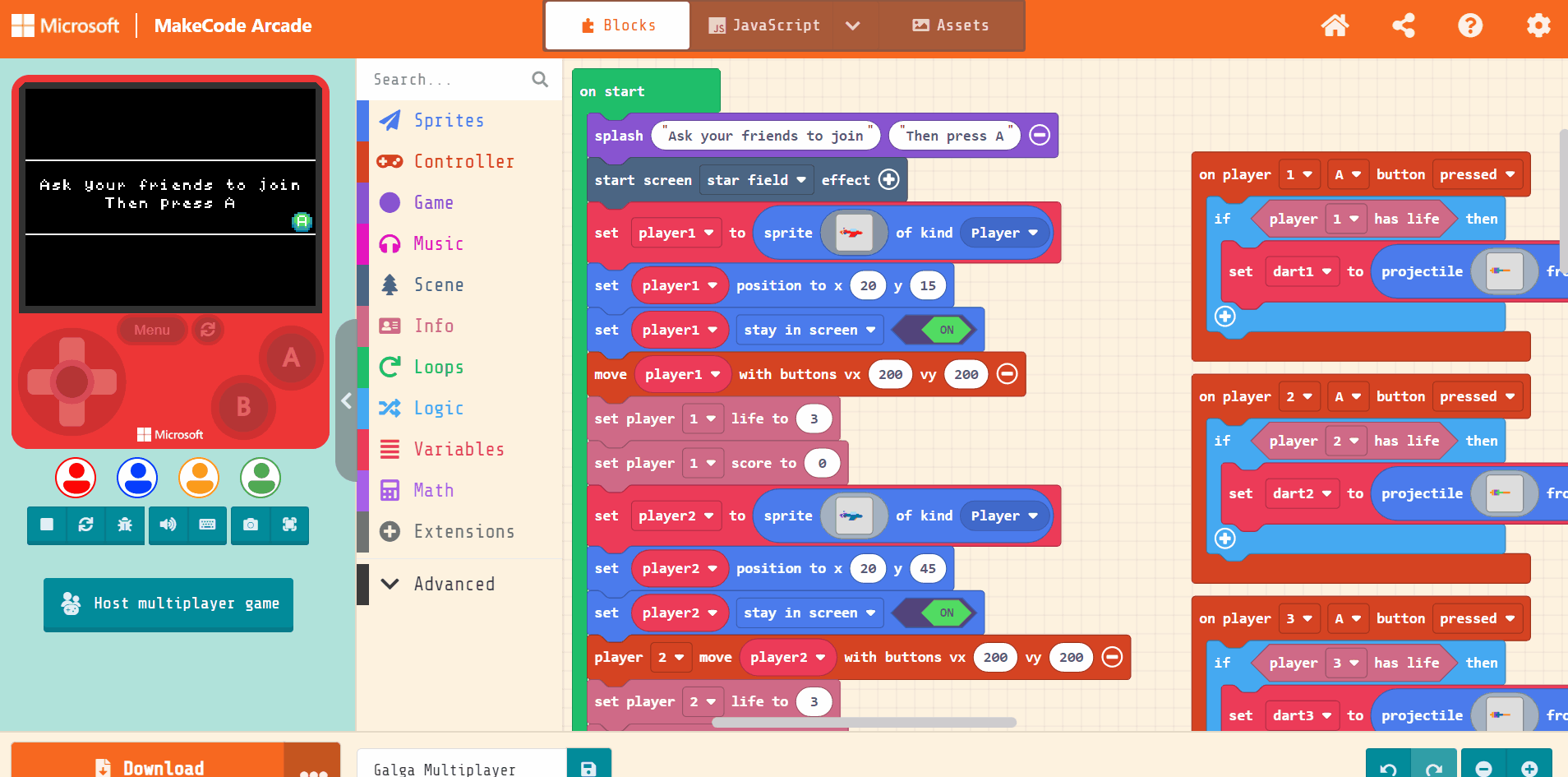The height and width of the screenshot is (777, 1568).
Task: Toggle debug mode with the bug icon
Action: 125,525
